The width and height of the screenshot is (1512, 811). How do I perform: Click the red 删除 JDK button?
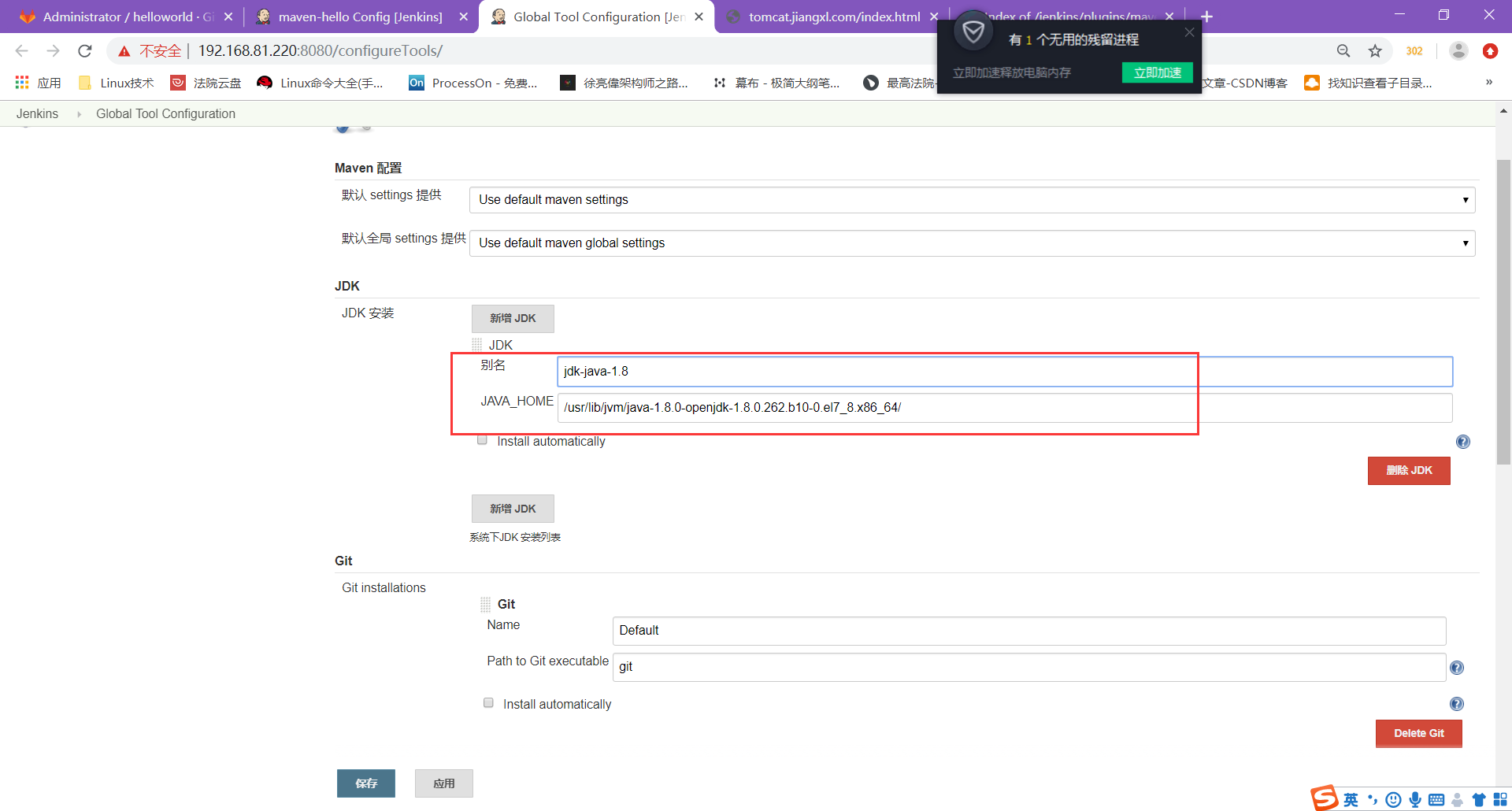(x=1409, y=471)
